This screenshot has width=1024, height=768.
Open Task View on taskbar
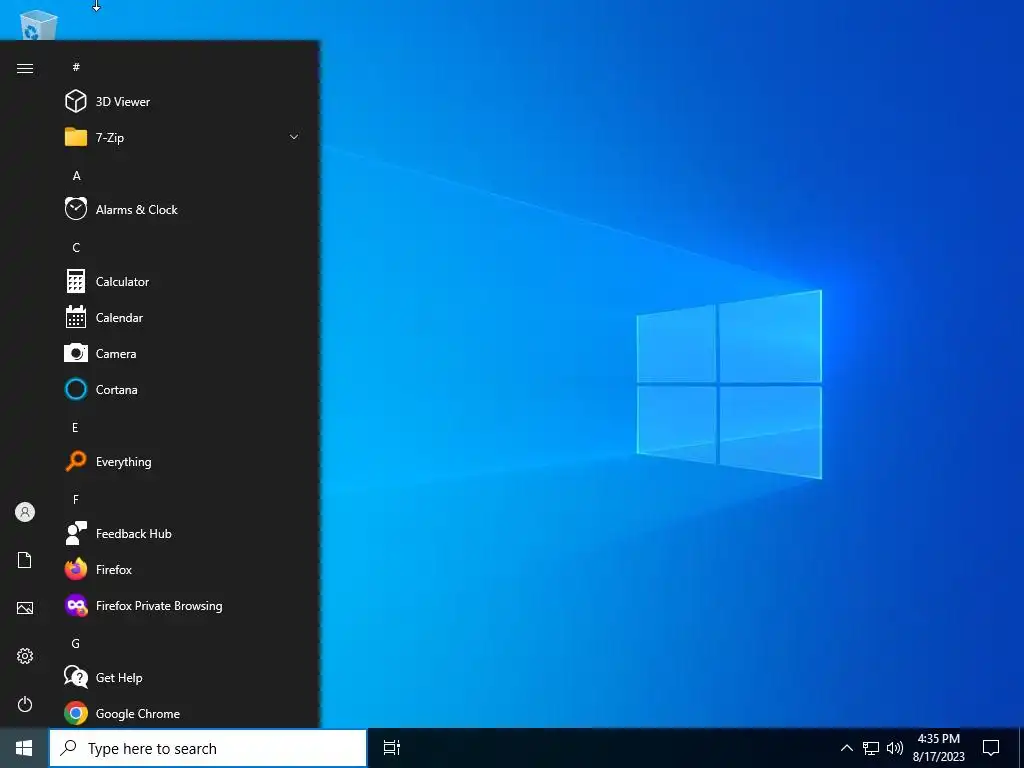pyautogui.click(x=392, y=748)
